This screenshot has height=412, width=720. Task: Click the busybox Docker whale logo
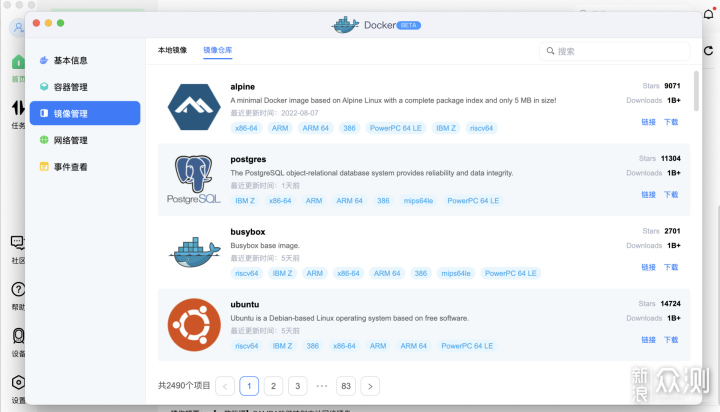pos(194,252)
